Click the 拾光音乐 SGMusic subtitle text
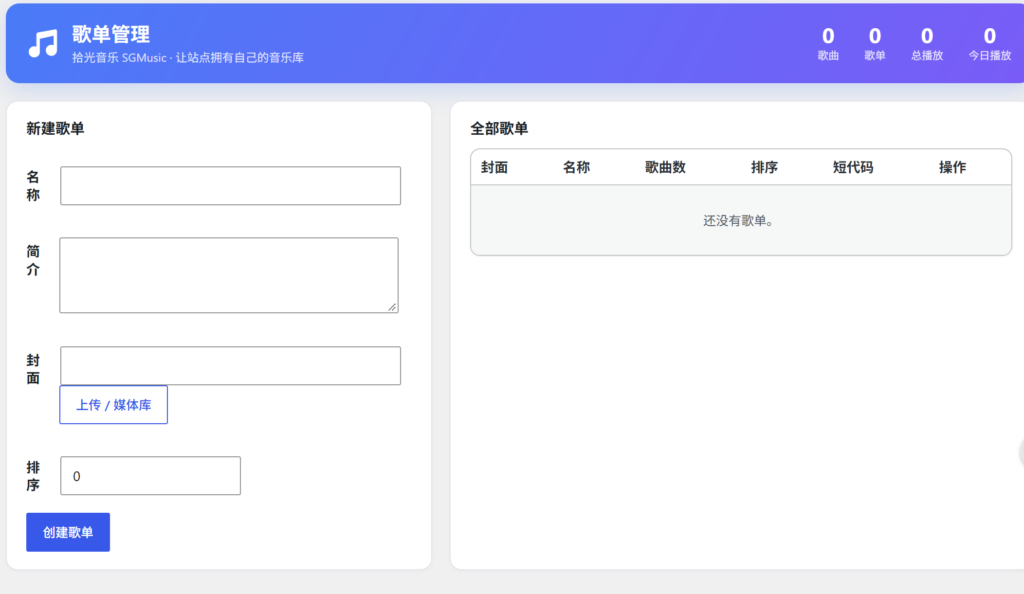Screen dimensions: 1024x594 point(187,57)
